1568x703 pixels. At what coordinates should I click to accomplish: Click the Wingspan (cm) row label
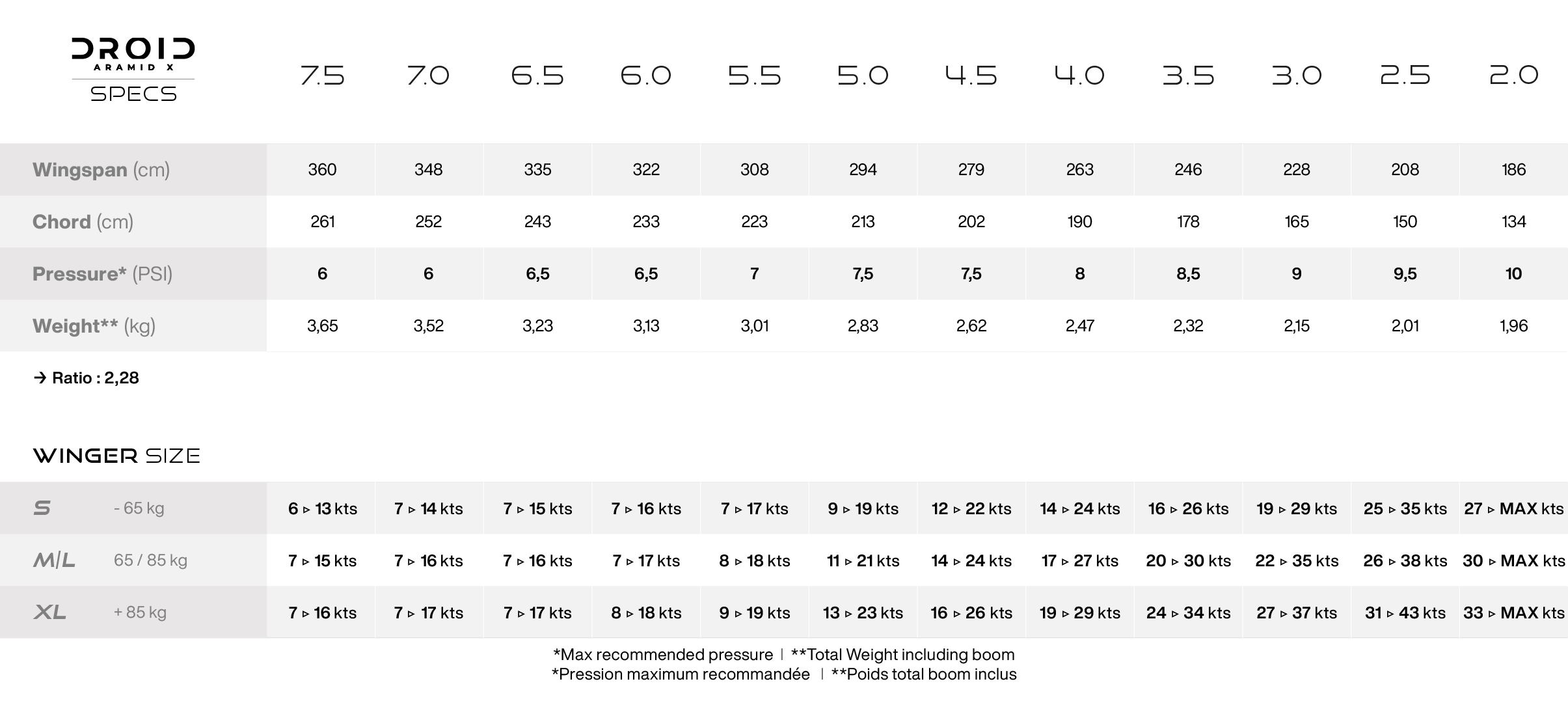pos(101,170)
